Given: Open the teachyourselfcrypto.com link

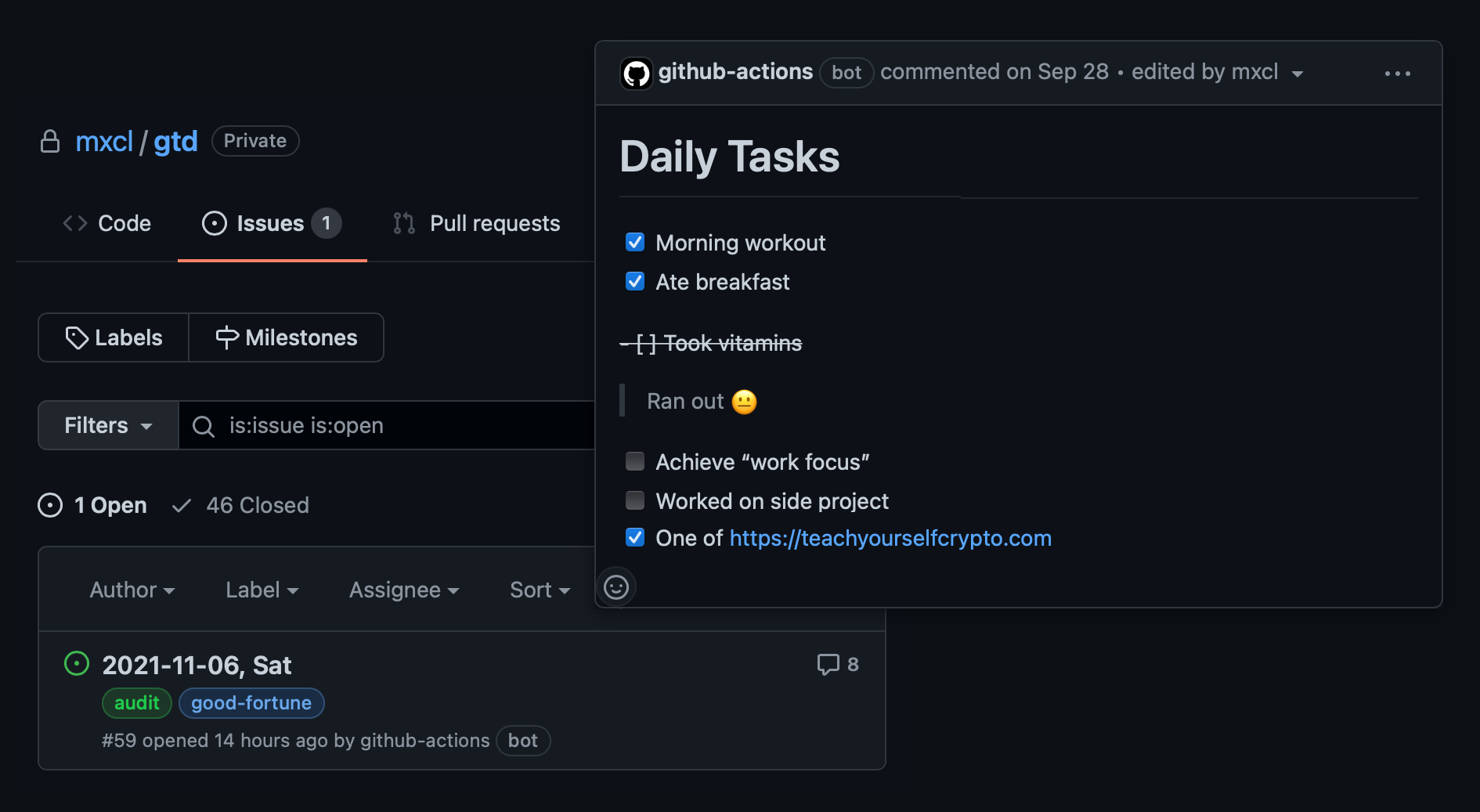Looking at the screenshot, I should (x=890, y=538).
